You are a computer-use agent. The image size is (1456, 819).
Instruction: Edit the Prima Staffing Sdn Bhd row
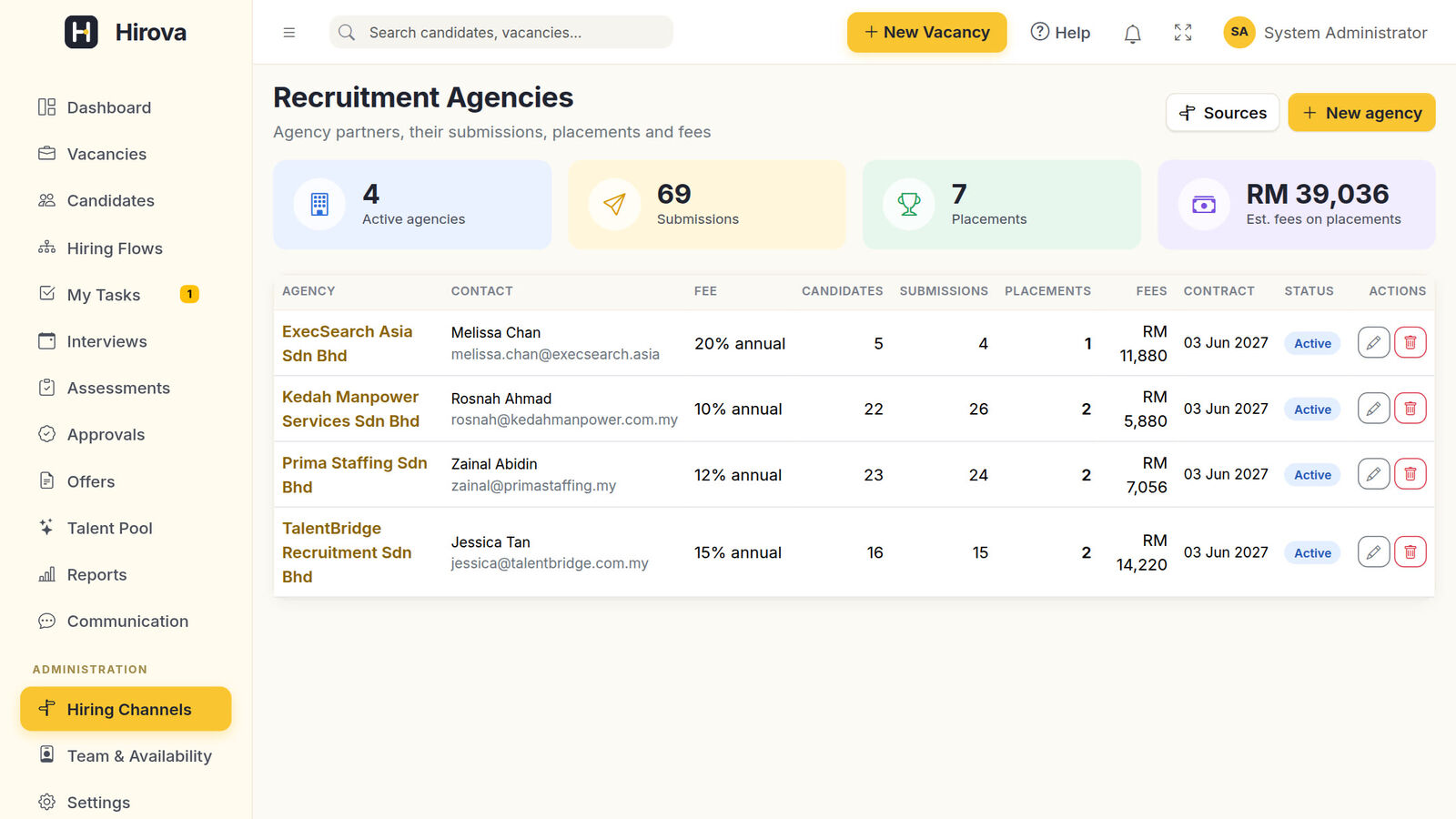[1373, 474]
